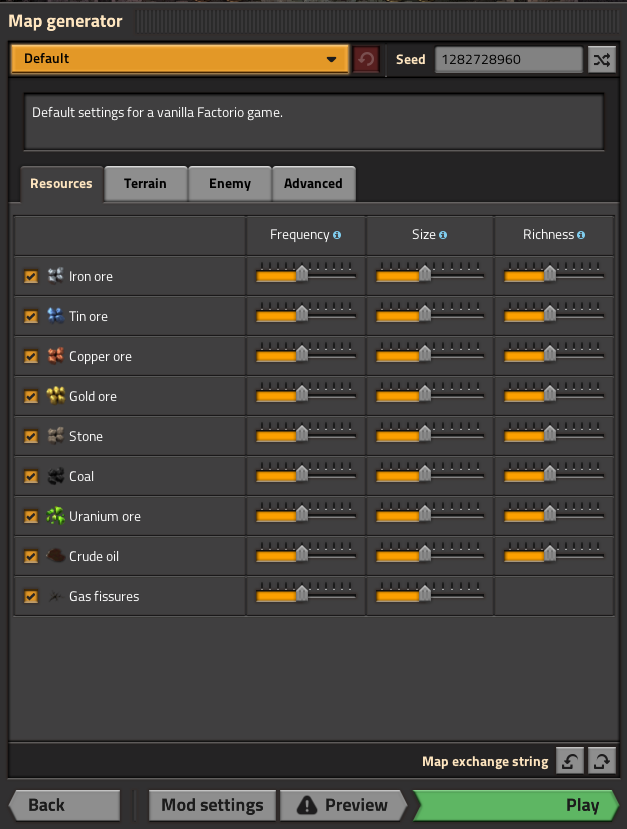627x829 pixels.
Task: Click the Stone Frequency slider
Action: pyautogui.click(x=306, y=434)
